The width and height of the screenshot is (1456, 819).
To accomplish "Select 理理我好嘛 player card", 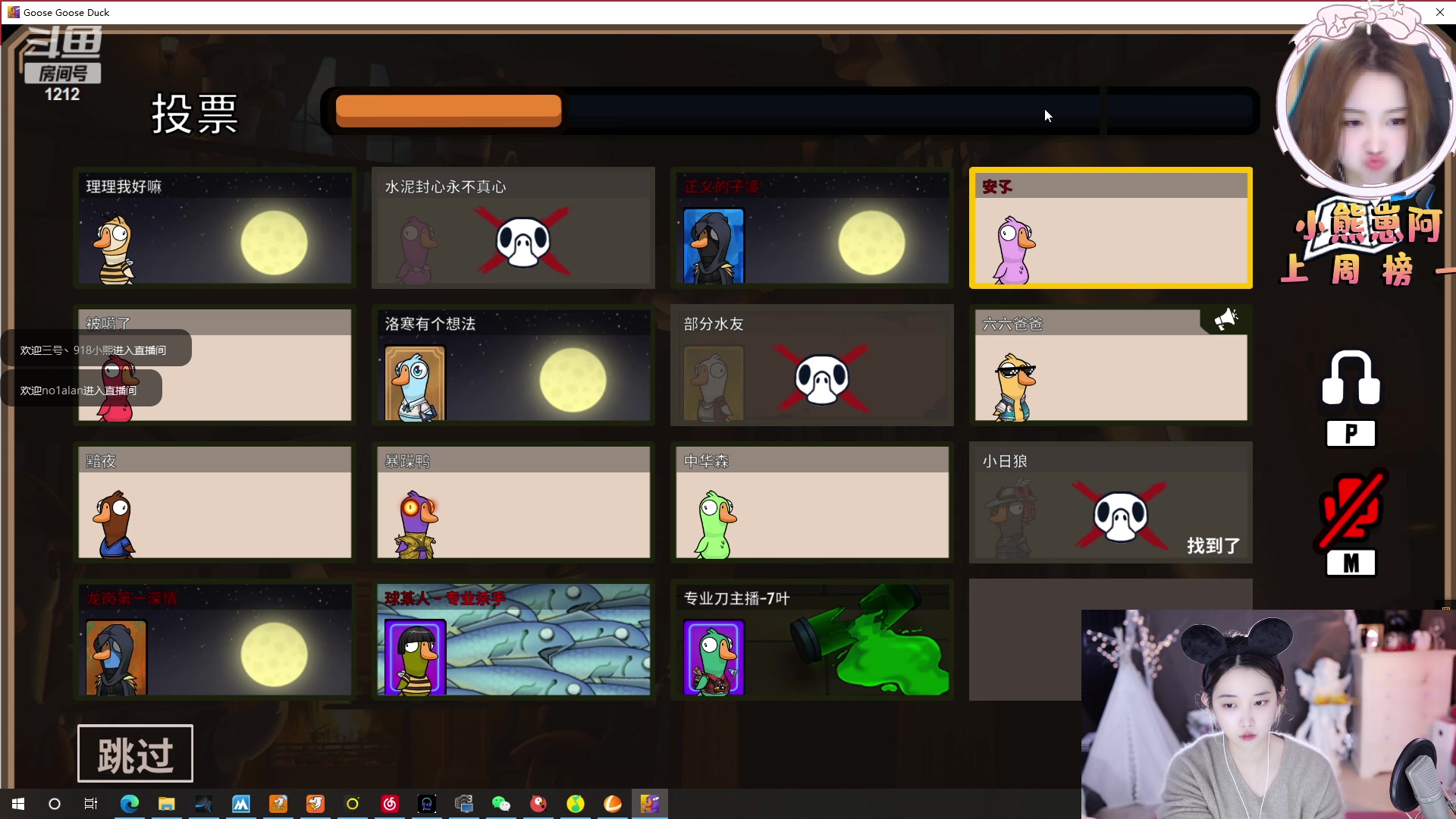I will pyautogui.click(x=215, y=228).
